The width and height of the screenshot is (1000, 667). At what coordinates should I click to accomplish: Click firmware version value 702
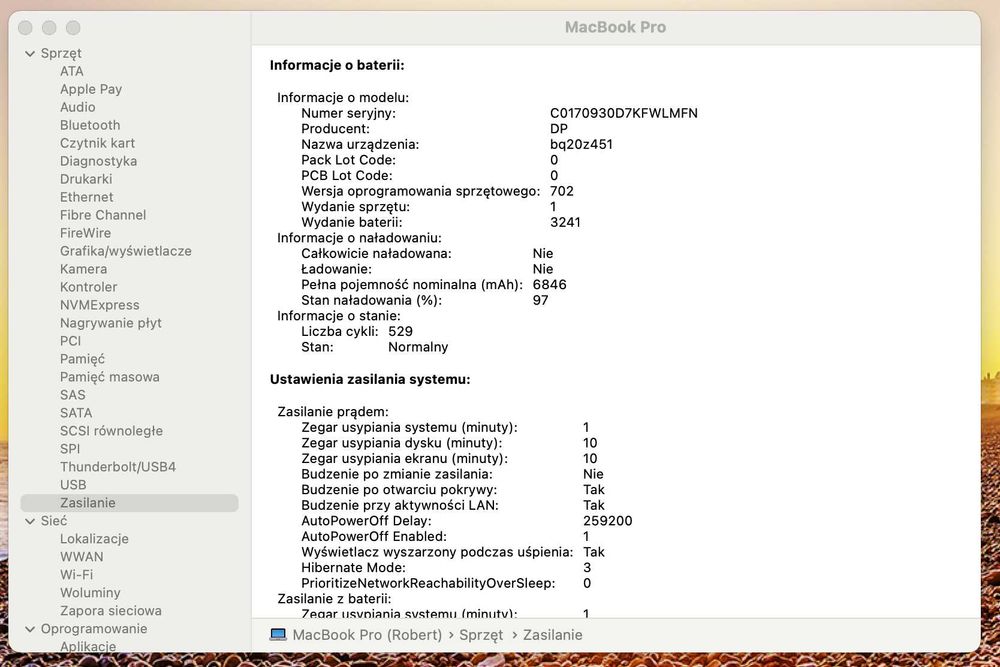[x=562, y=191]
